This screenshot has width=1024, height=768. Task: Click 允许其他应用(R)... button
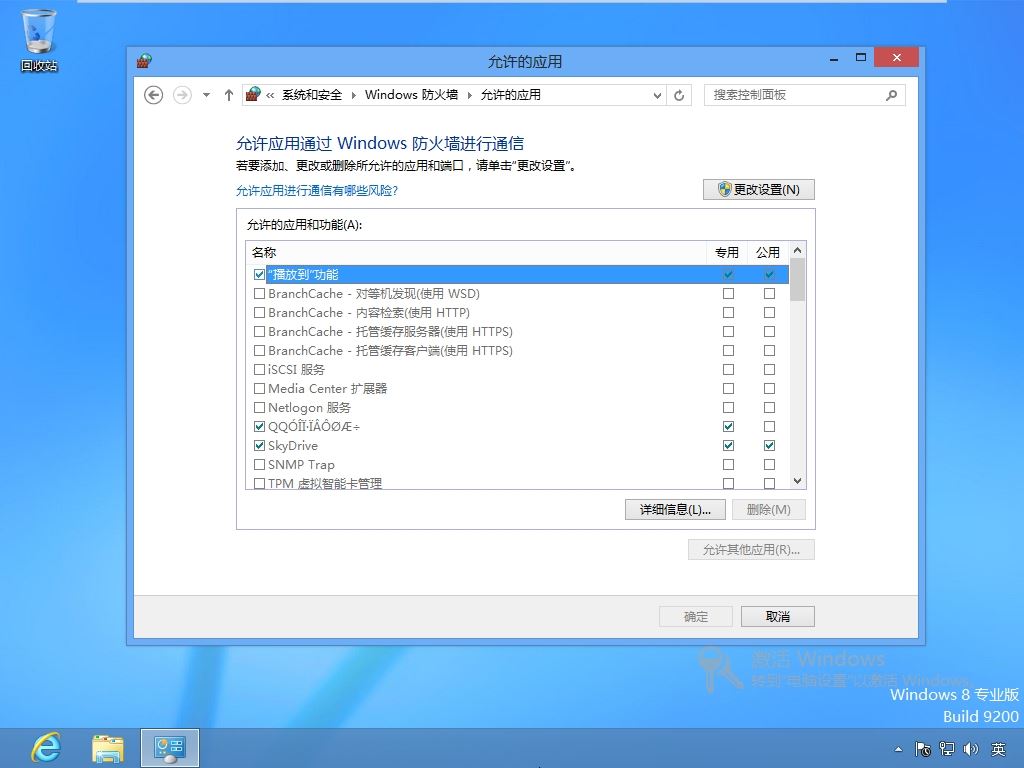click(751, 550)
